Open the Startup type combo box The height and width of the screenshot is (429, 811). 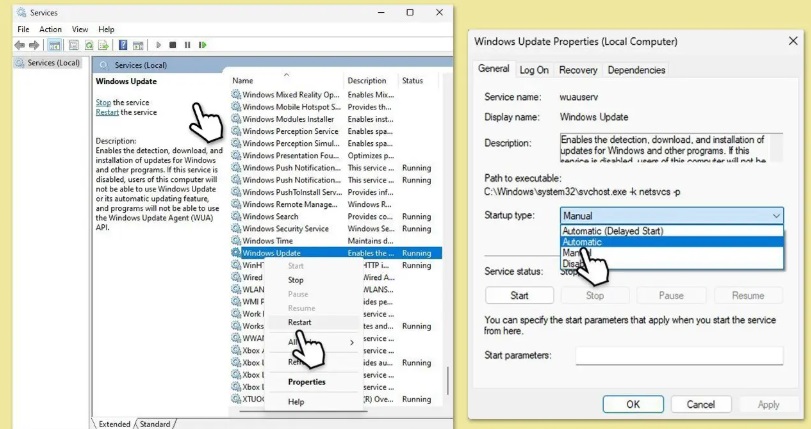pos(671,215)
